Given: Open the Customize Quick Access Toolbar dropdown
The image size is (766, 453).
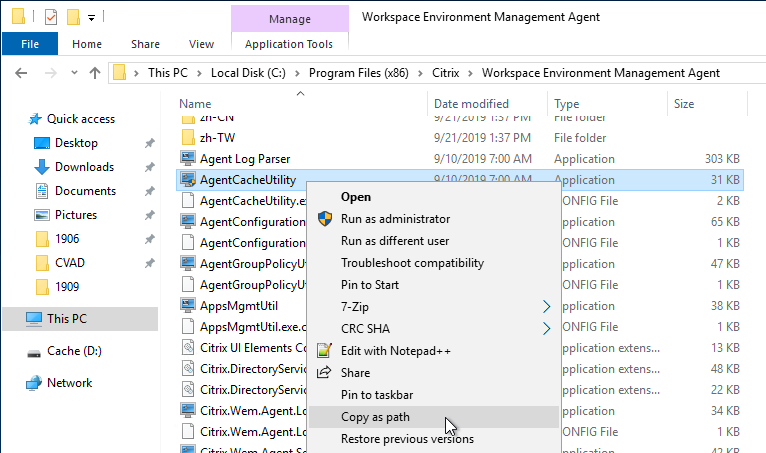Looking at the screenshot, I should (91, 18).
